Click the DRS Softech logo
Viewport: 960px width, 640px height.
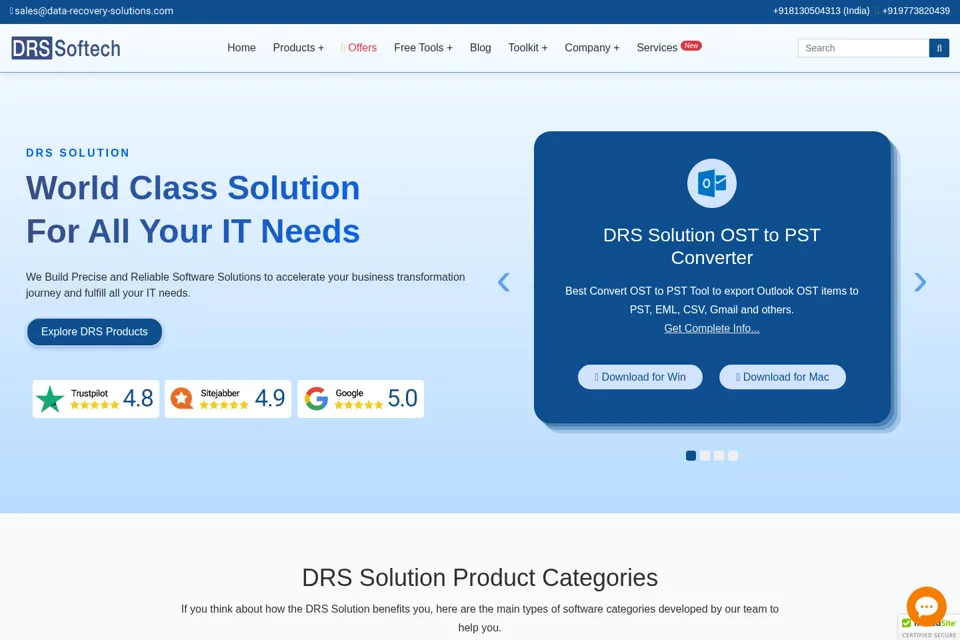(x=66, y=48)
